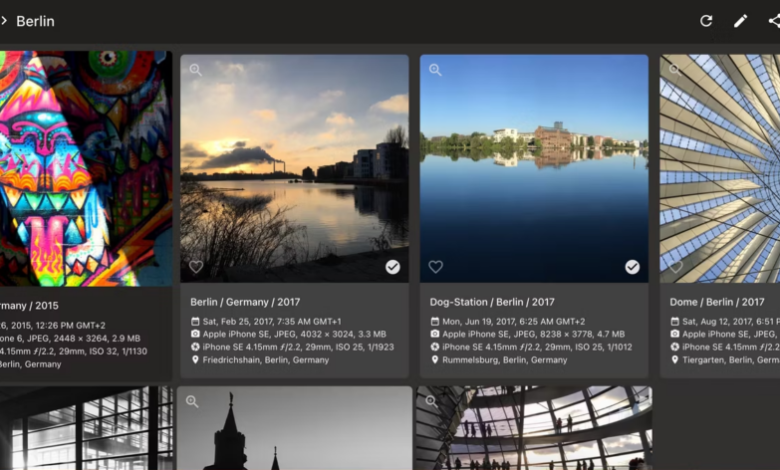780x470 pixels.
Task: Click the lens info ending ISO 25, 1/1012
Action: click(537, 347)
